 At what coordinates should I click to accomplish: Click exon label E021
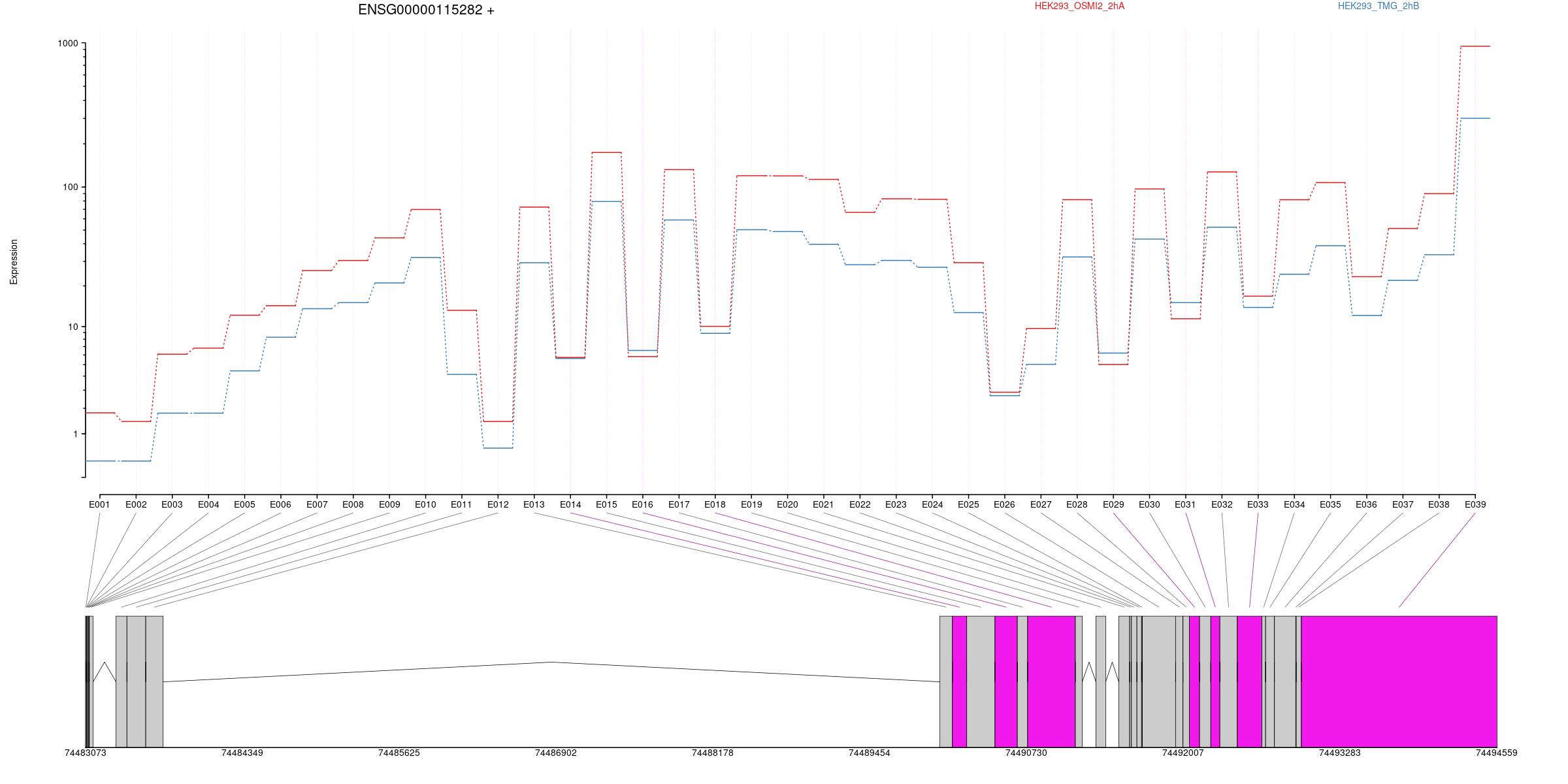pyautogui.click(x=823, y=504)
